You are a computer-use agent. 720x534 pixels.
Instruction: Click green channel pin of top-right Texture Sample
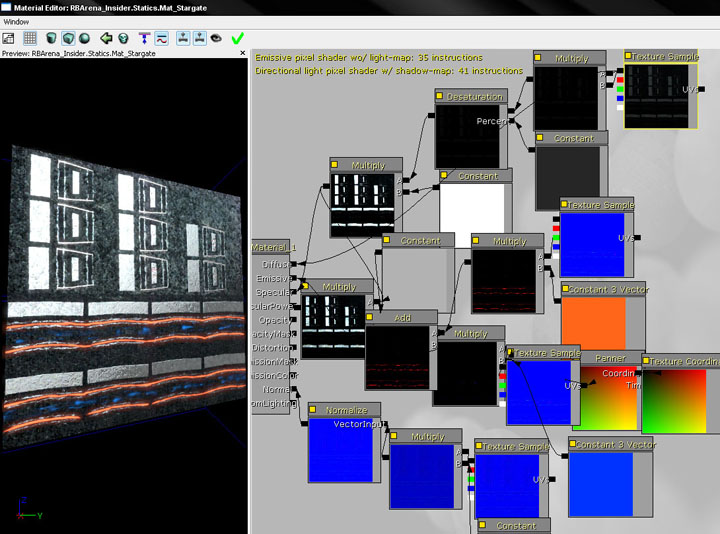click(620, 89)
